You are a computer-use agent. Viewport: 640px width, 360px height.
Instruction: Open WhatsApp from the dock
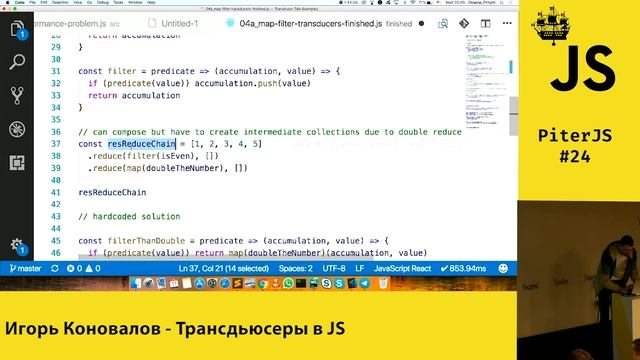point(288,283)
